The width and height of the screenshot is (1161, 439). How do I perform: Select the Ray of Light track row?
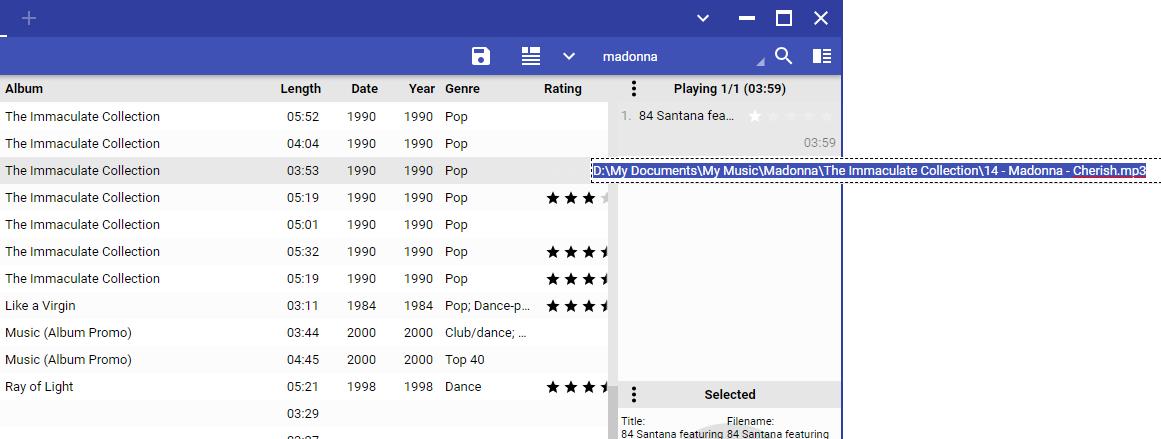39,387
